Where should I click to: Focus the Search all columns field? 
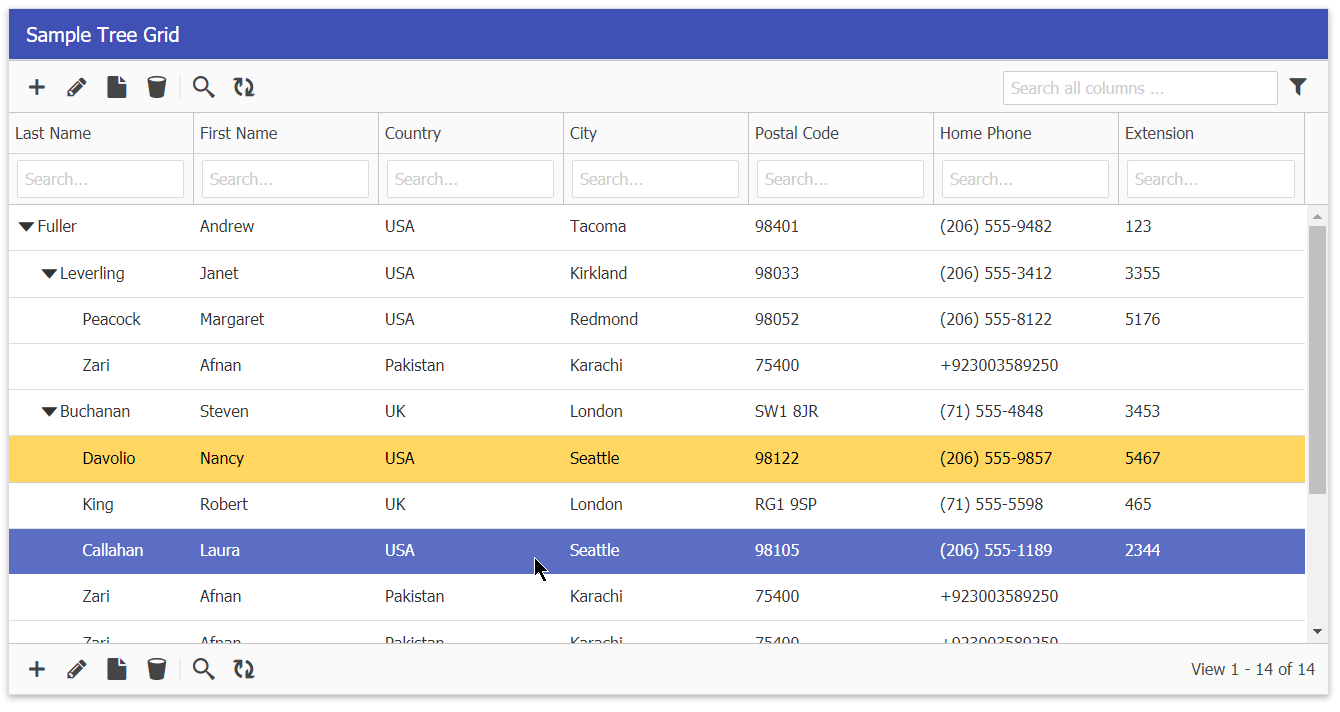1140,88
